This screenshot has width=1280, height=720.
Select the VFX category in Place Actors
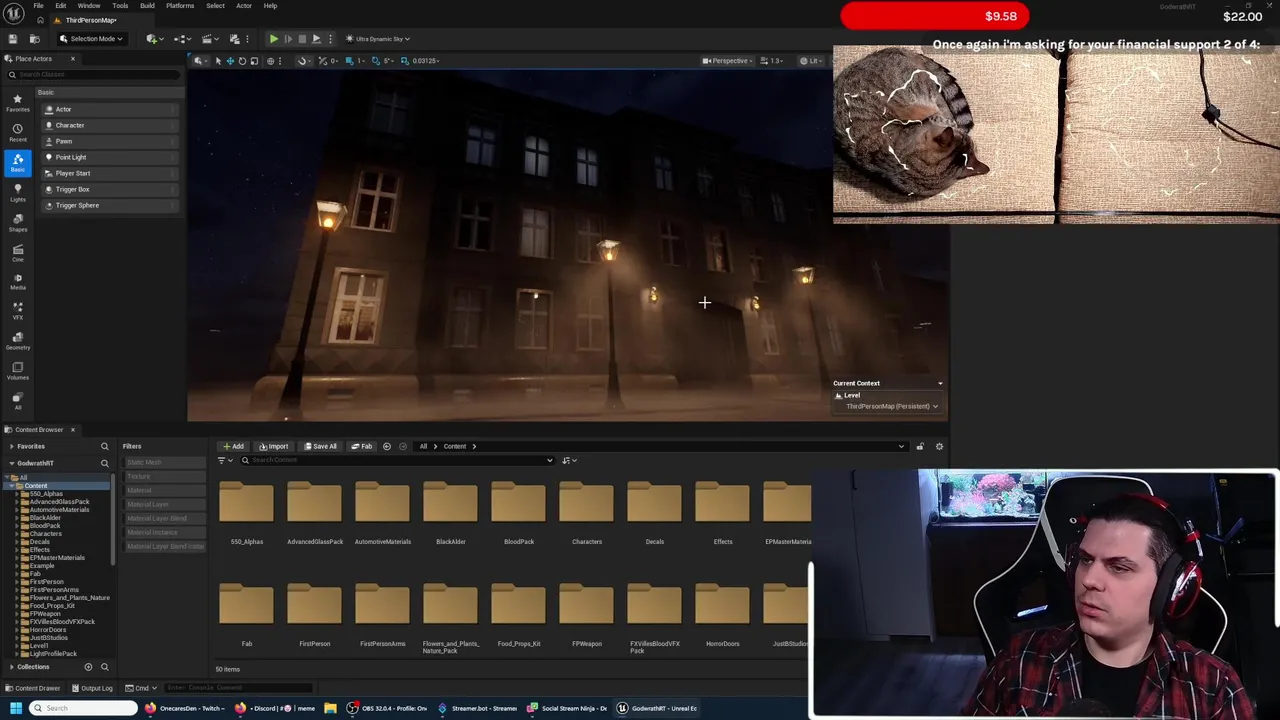point(17,311)
